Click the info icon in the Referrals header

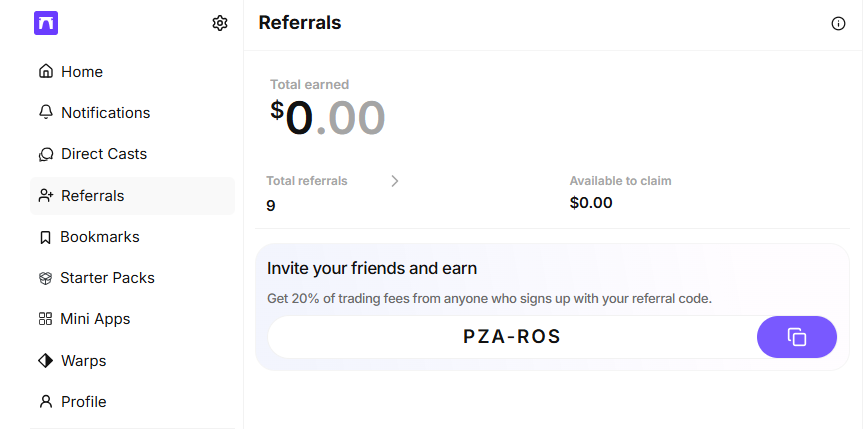click(838, 24)
